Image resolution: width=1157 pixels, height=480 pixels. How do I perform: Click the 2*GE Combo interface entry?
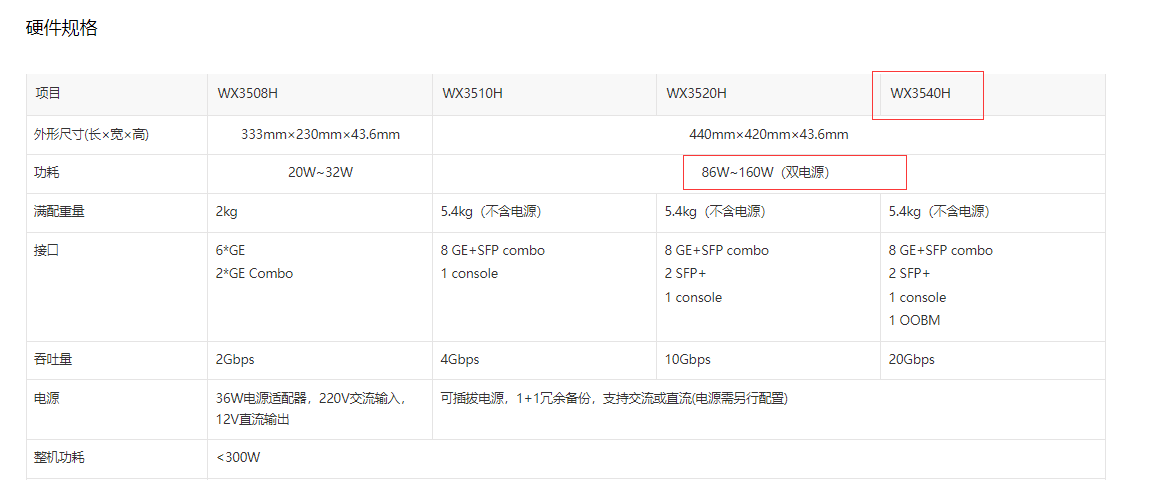click(254, 274)
